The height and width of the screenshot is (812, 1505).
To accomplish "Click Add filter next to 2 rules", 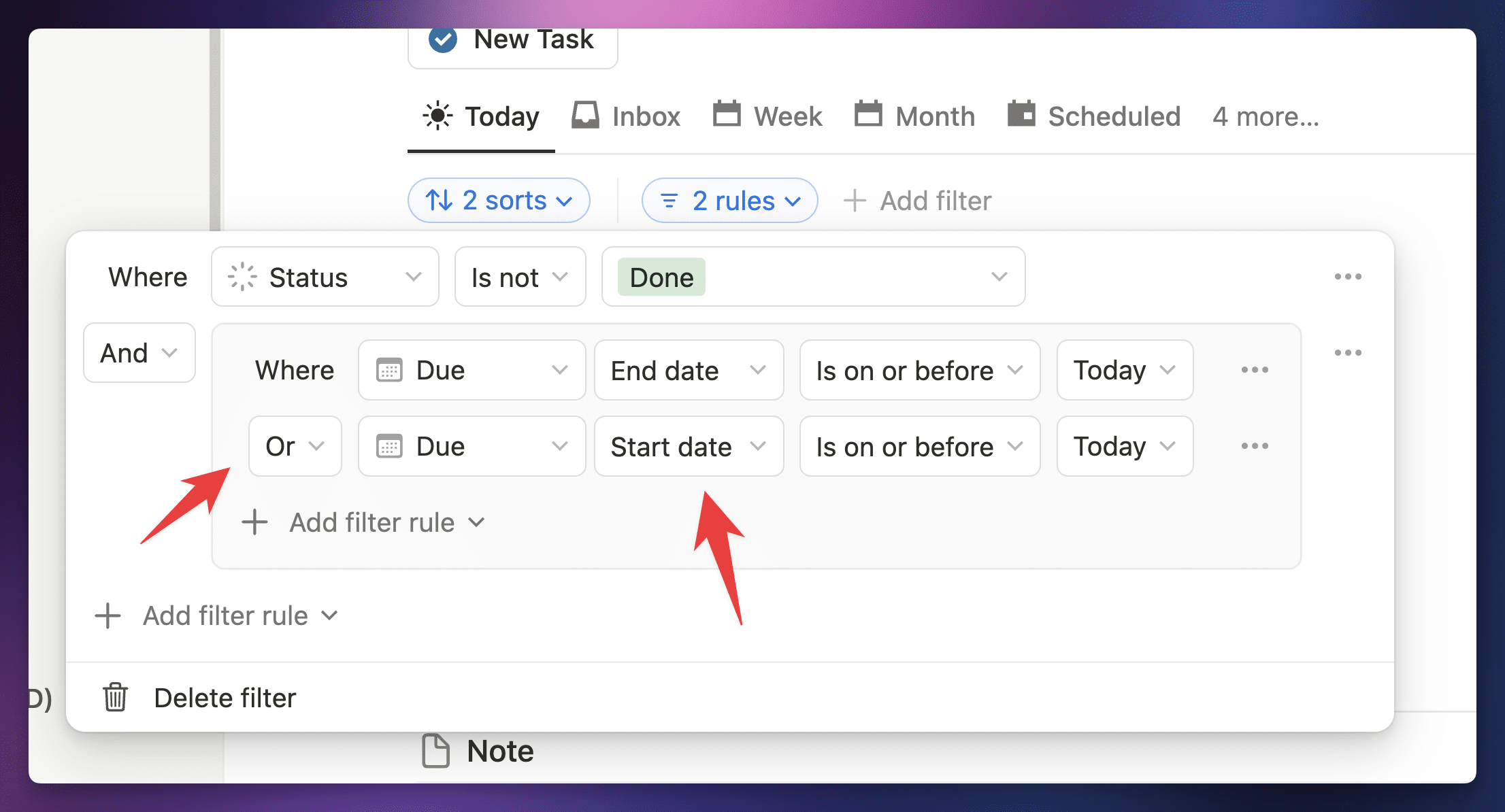I will (x=917, y=201).
